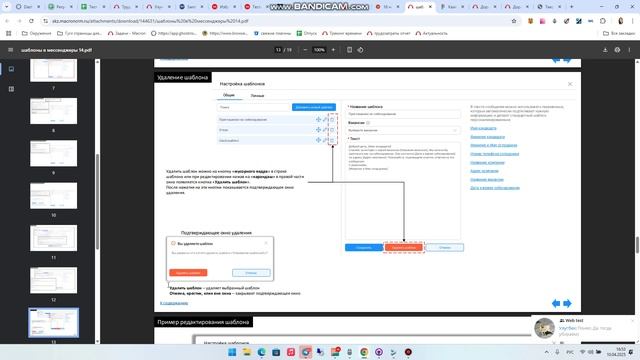Screen dimensions: 640x360
Task: Open page 9 thumbnail
Action: 53,153
